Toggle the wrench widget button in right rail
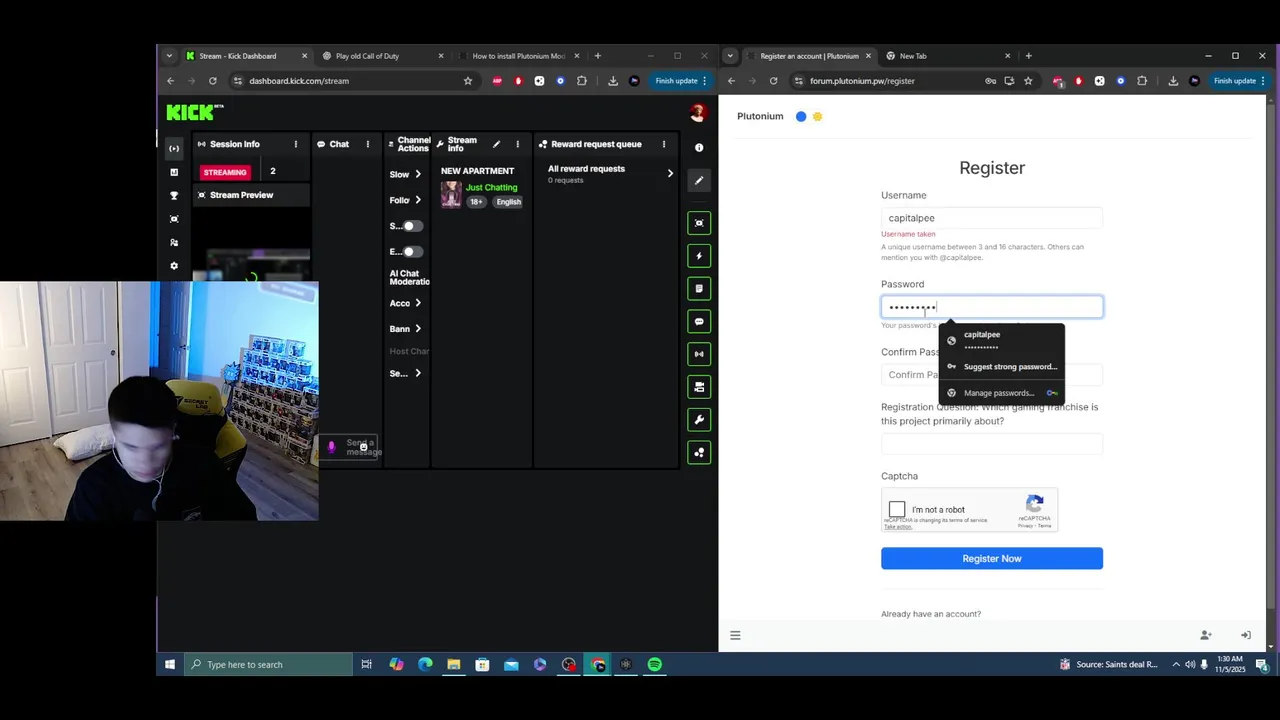 (699, 419)
